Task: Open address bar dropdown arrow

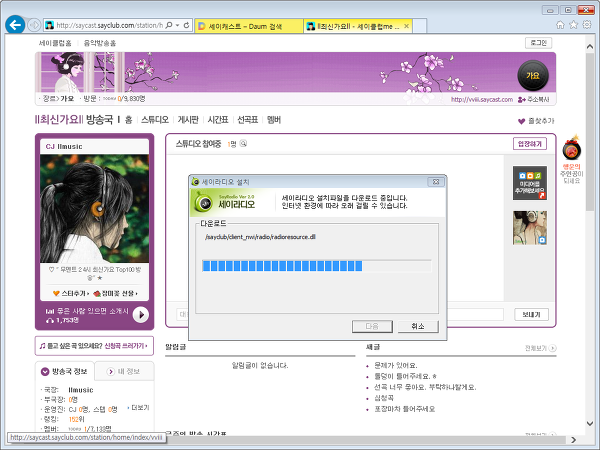Action: tap(178, 25)
